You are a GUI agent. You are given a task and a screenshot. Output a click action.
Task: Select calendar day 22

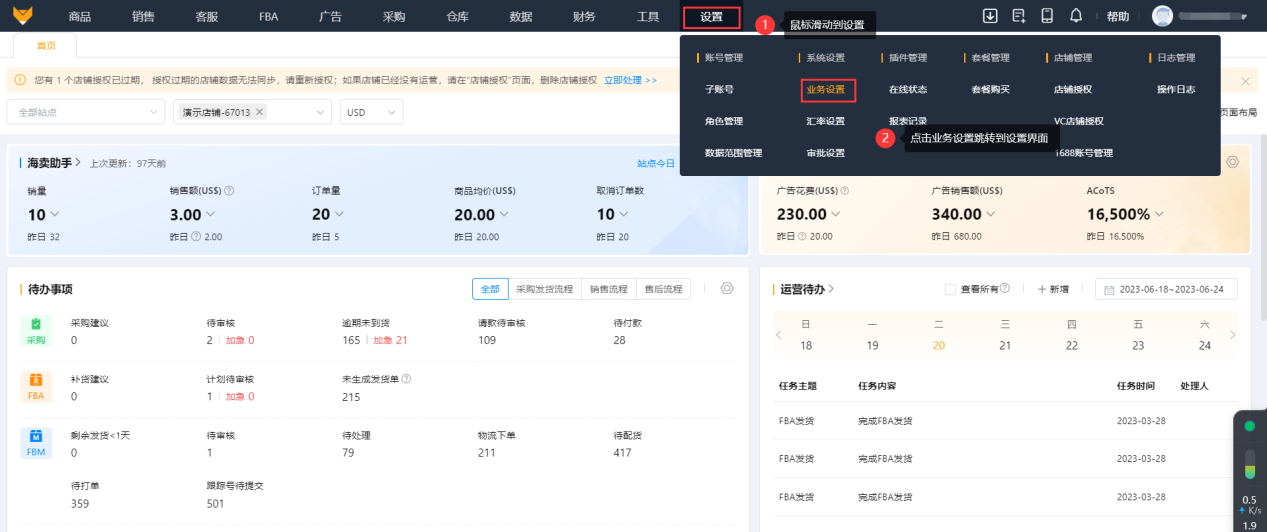tap(1071, 345)
